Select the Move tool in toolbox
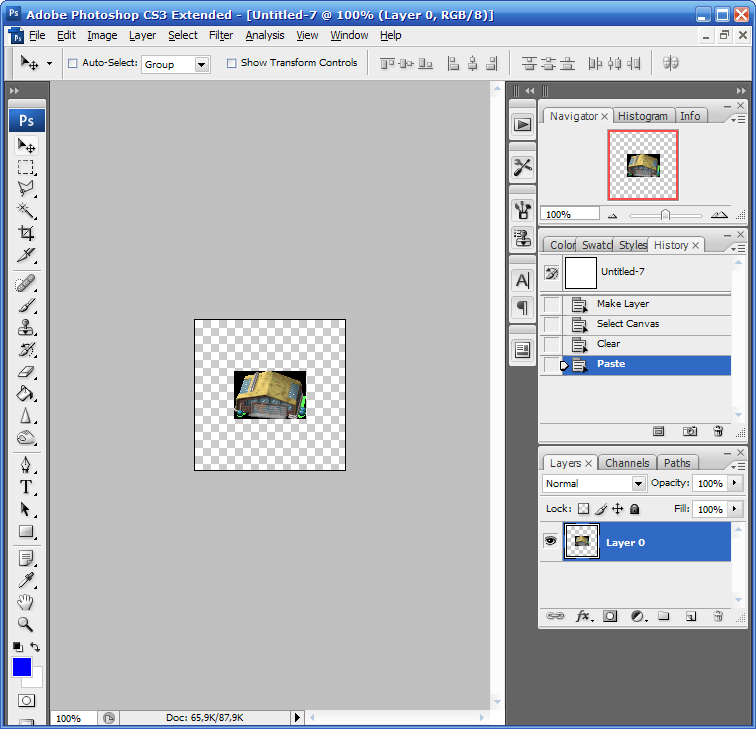Screen dimensions: 756x729 [x=26, y=145]
